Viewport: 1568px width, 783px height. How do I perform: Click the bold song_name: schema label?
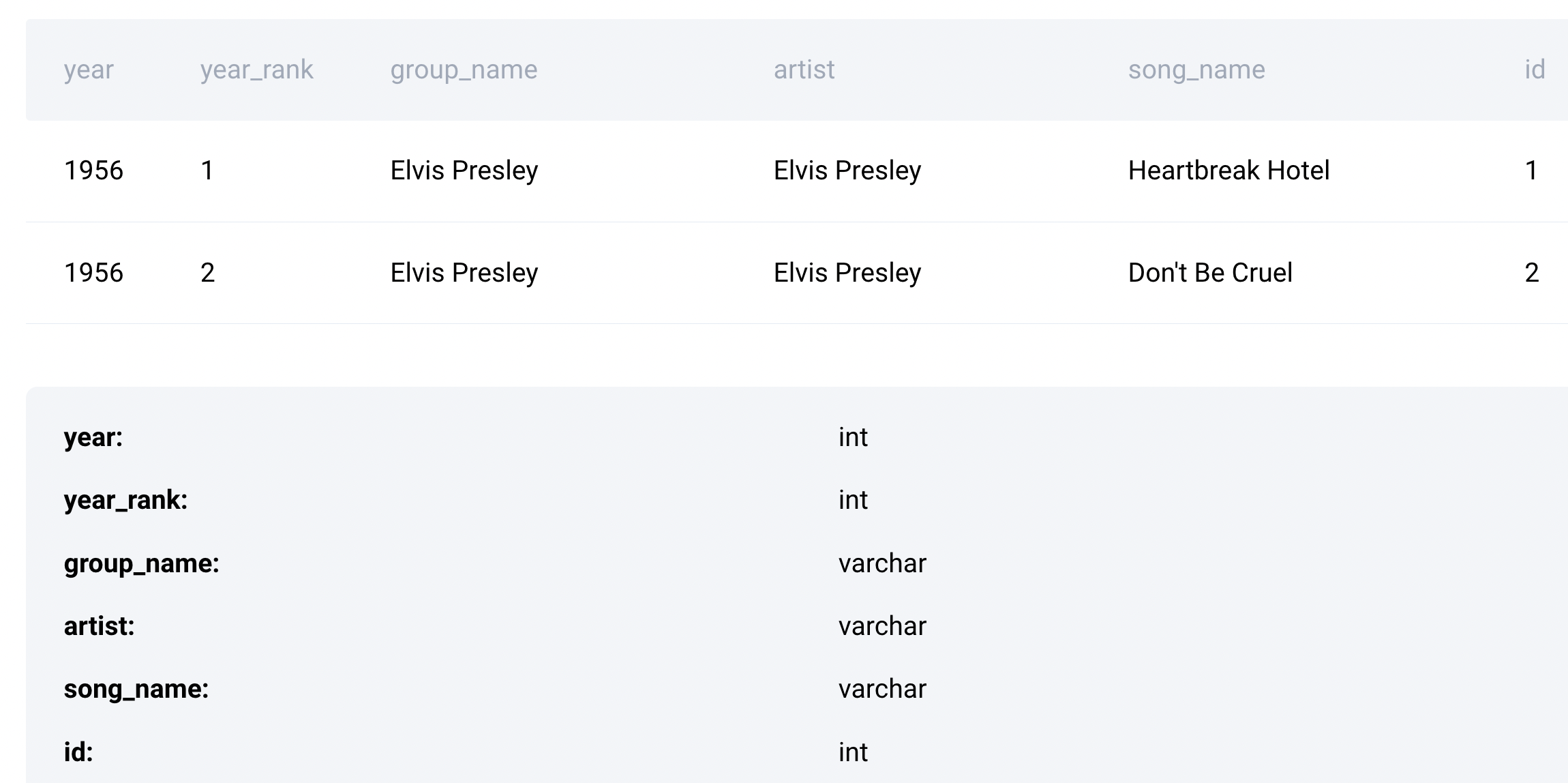136,689
